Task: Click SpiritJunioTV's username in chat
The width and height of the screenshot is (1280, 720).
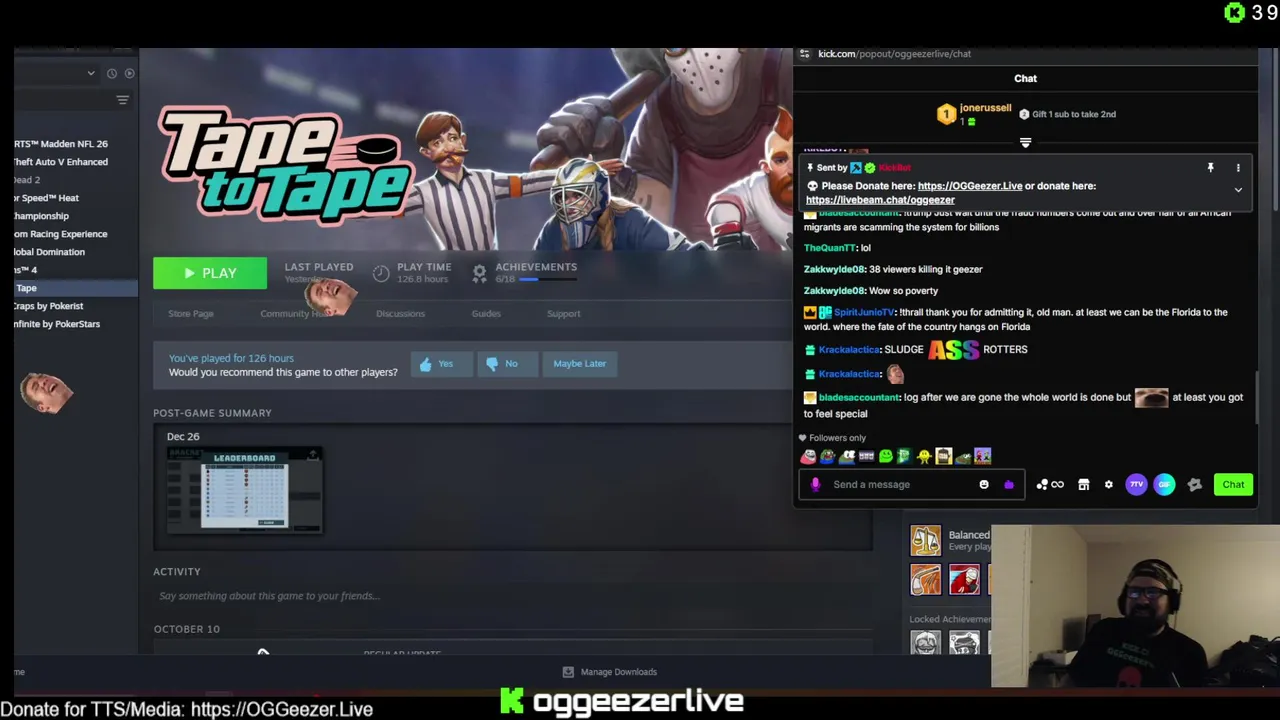Action: click(864, 312)
